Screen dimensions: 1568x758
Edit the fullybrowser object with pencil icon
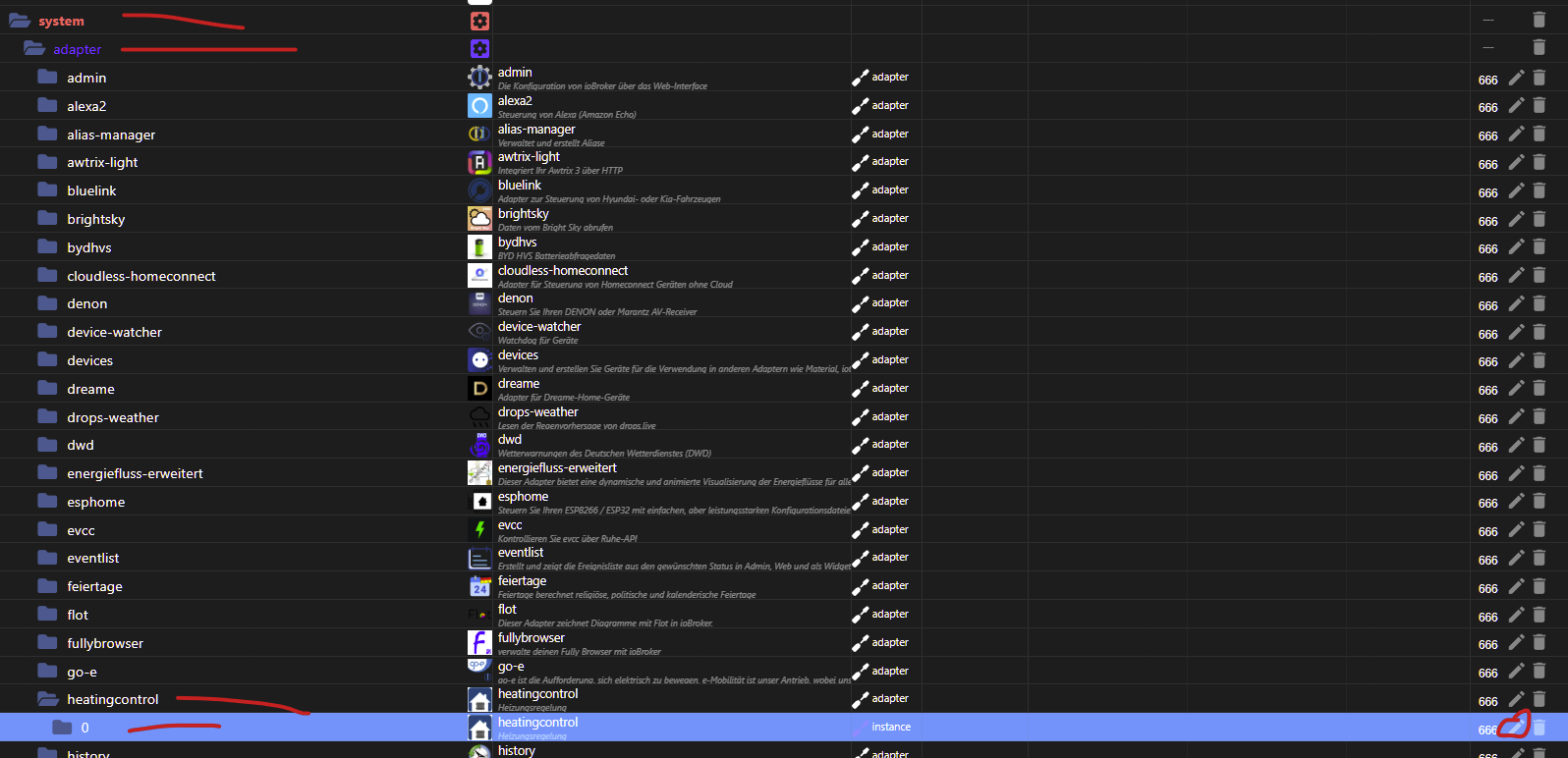point(1517,642)
